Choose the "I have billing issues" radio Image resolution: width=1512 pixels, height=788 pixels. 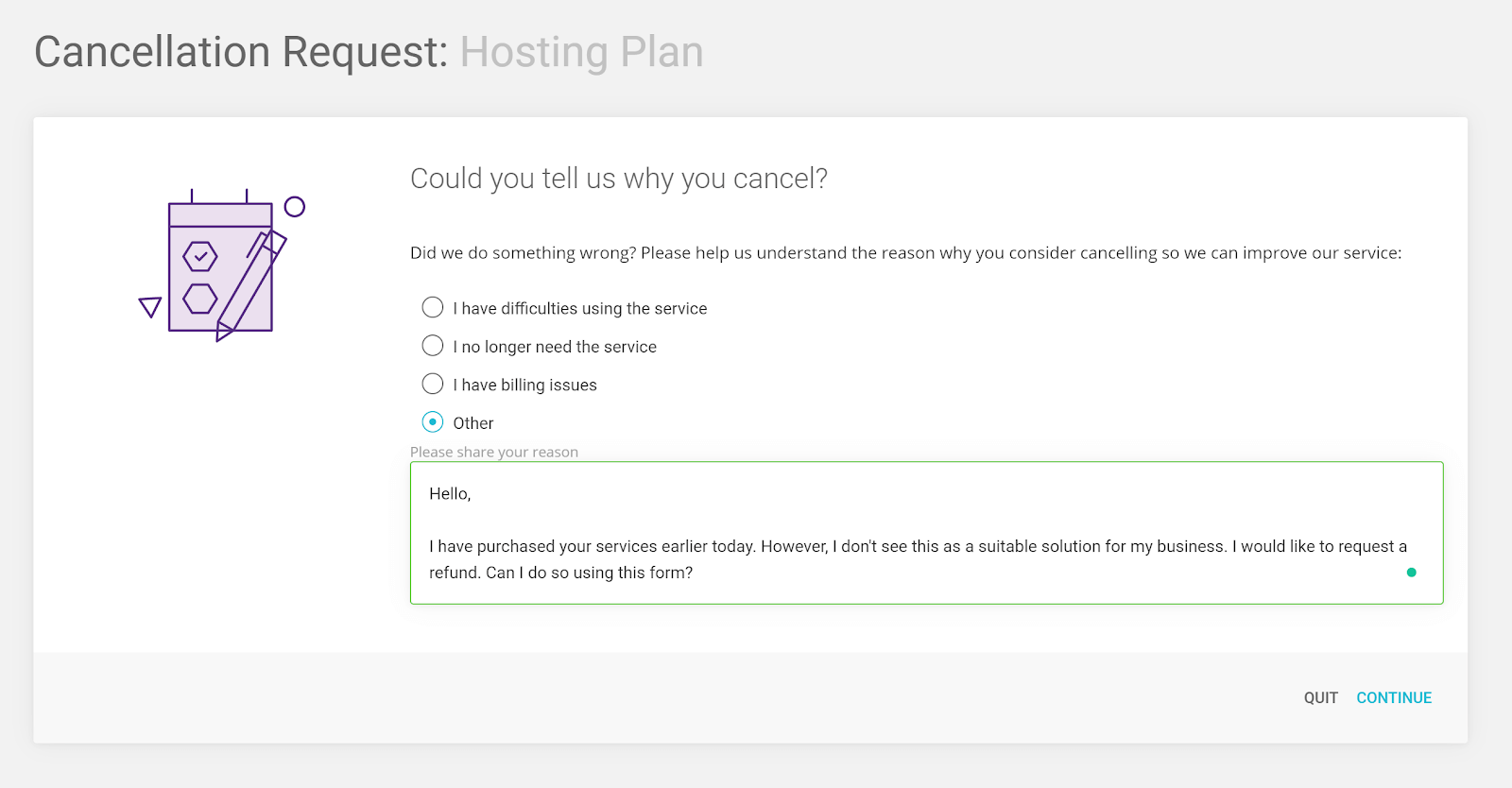pyautogui.click(x=433, y=384)
